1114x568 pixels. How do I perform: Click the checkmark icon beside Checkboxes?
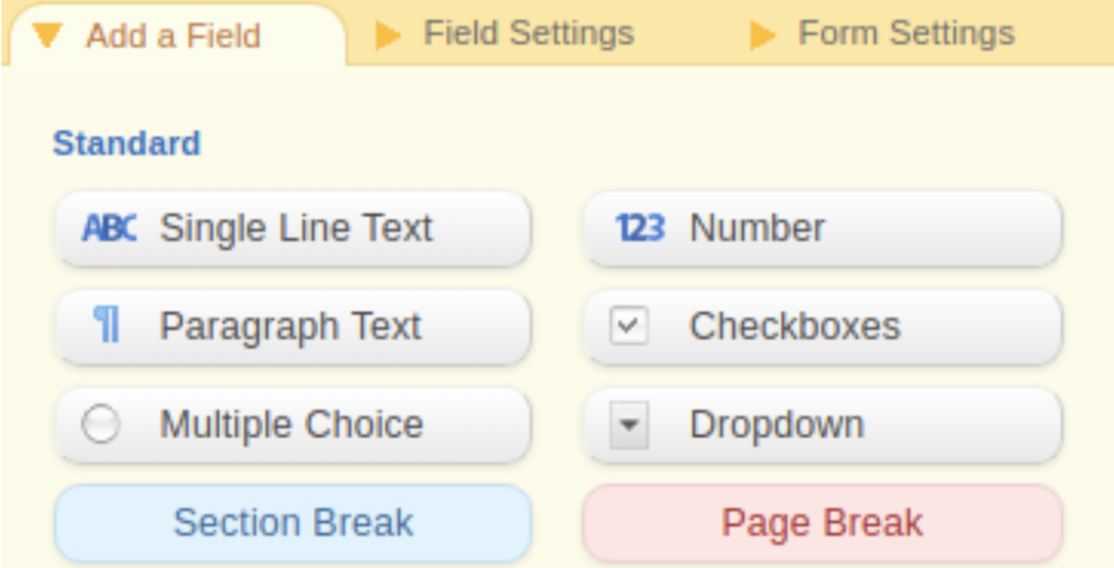629,326
